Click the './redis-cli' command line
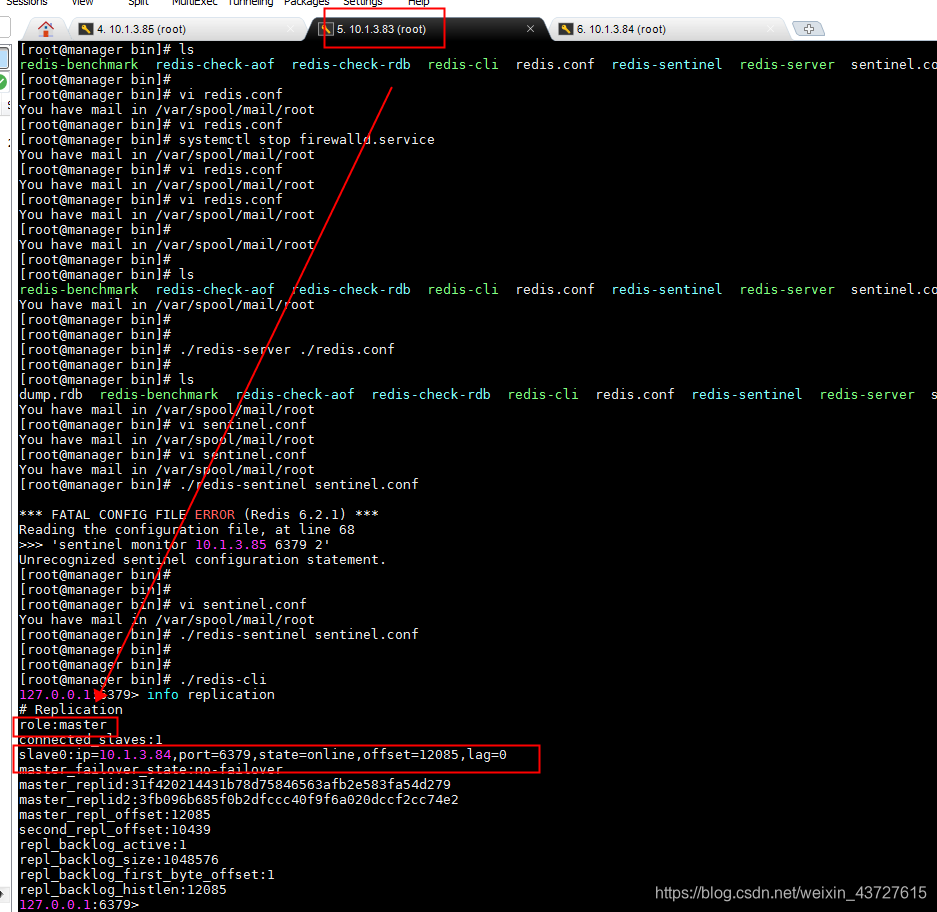Screen dimensions: 937x912 tap(143, 679)
